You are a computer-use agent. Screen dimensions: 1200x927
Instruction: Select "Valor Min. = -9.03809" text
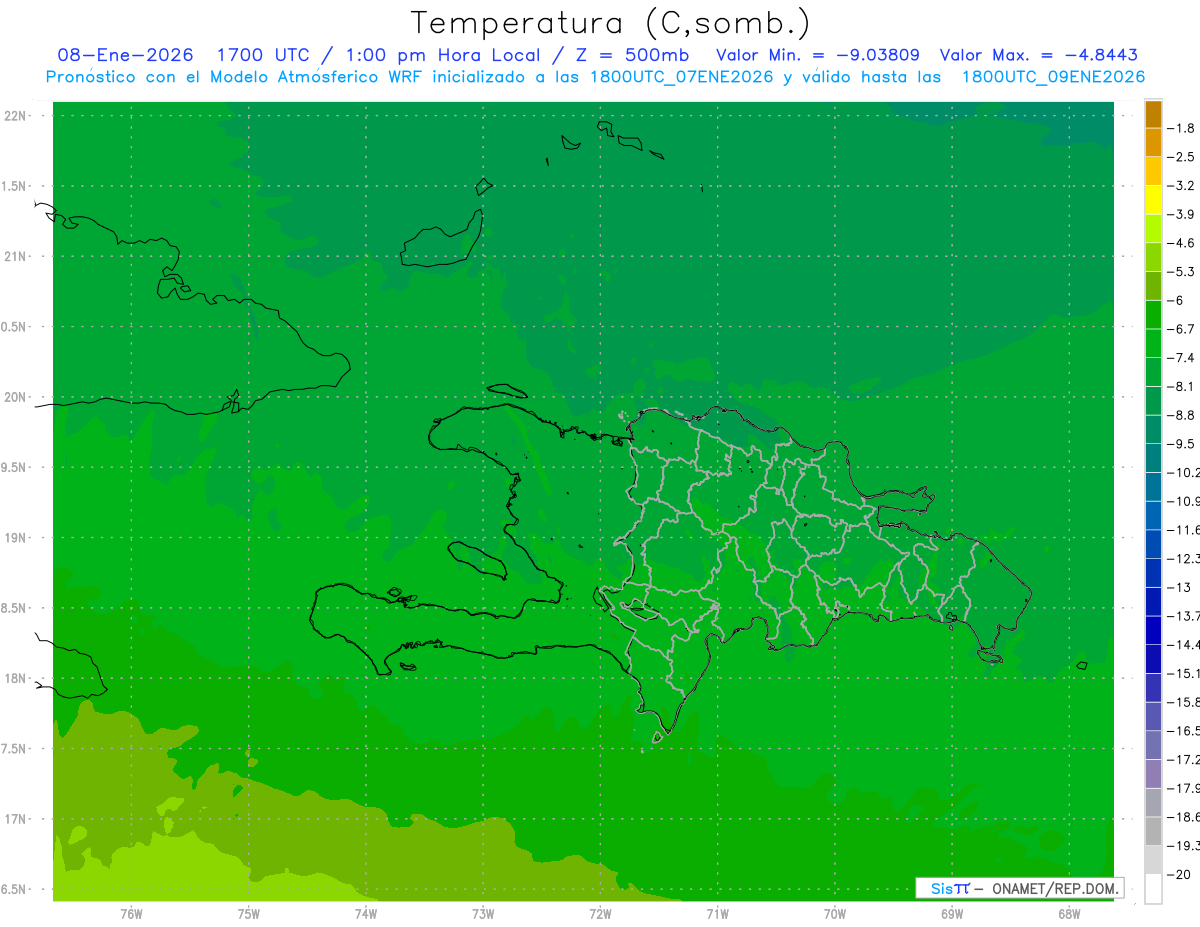pyautogui.click(x=818, y=55)
